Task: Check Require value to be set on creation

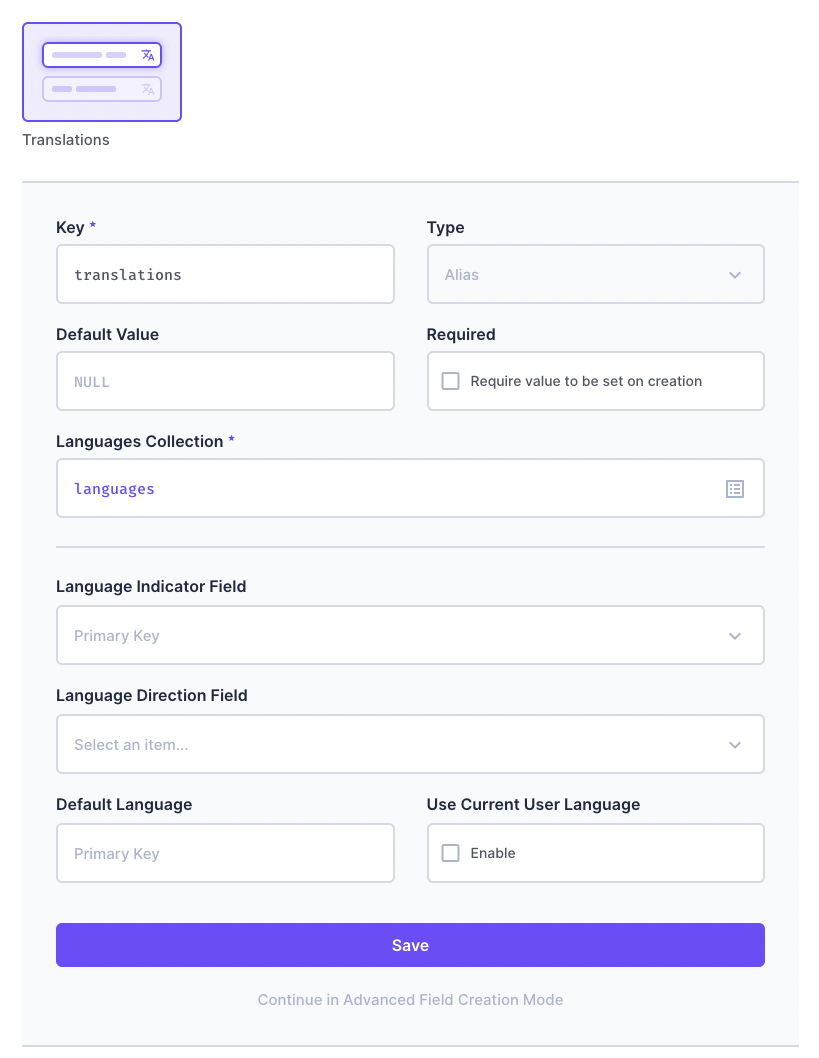Action: point(450,380)
